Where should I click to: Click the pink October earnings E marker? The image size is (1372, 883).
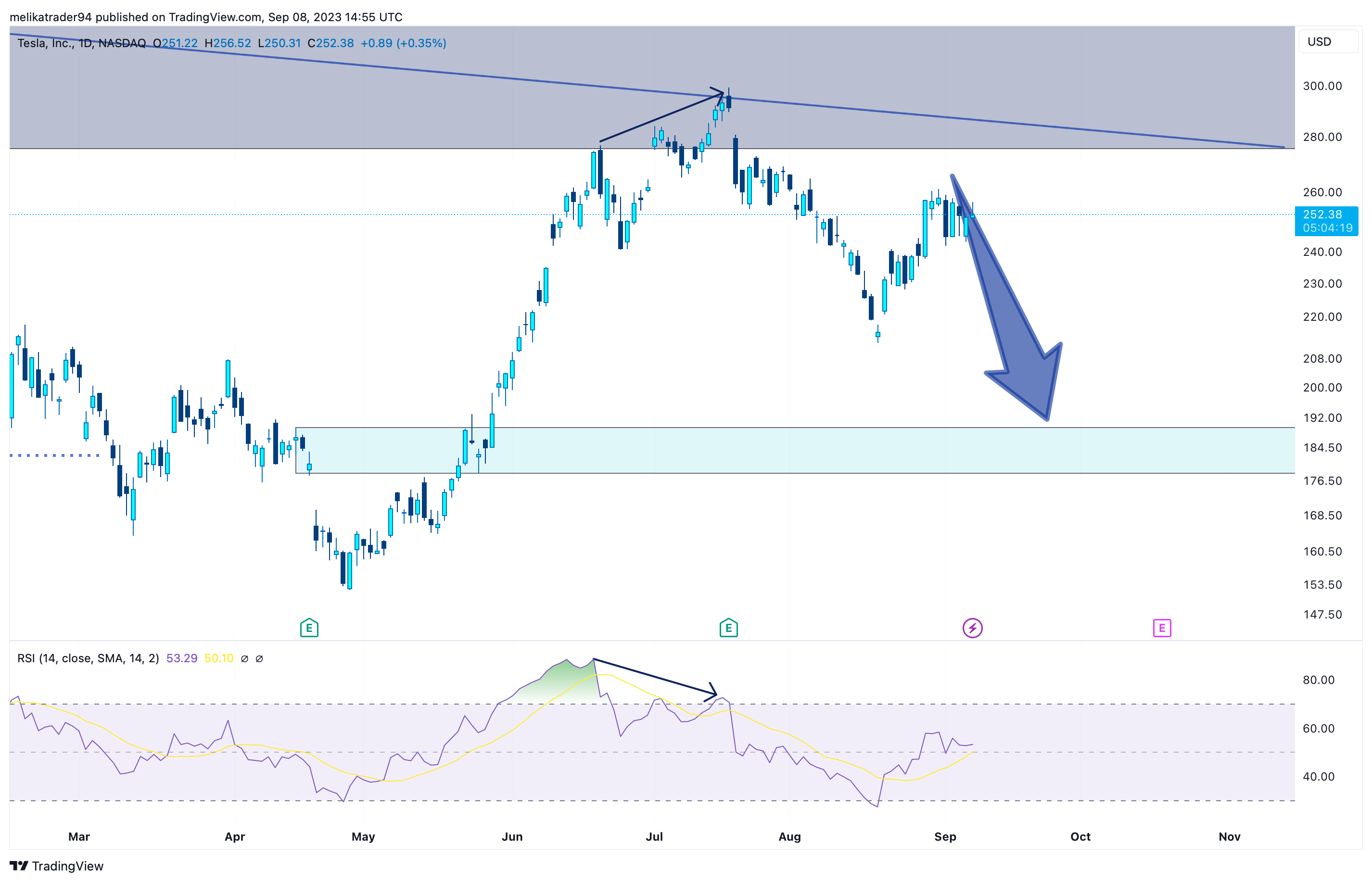[1162, 628]
